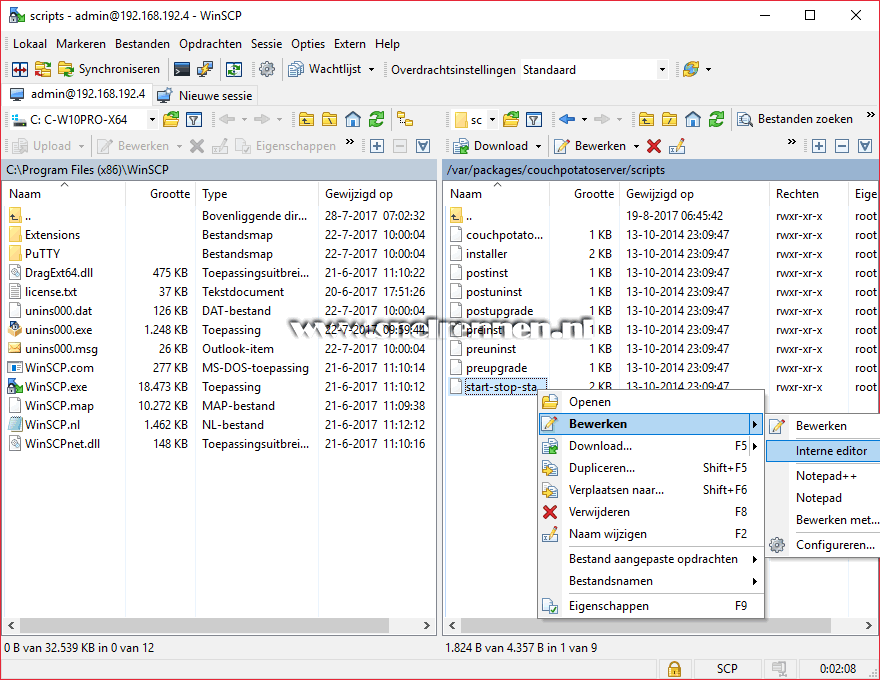Open the Opties menu
Image resolution: width=880 pixels, height=680 pixels.
coord(308,44)
